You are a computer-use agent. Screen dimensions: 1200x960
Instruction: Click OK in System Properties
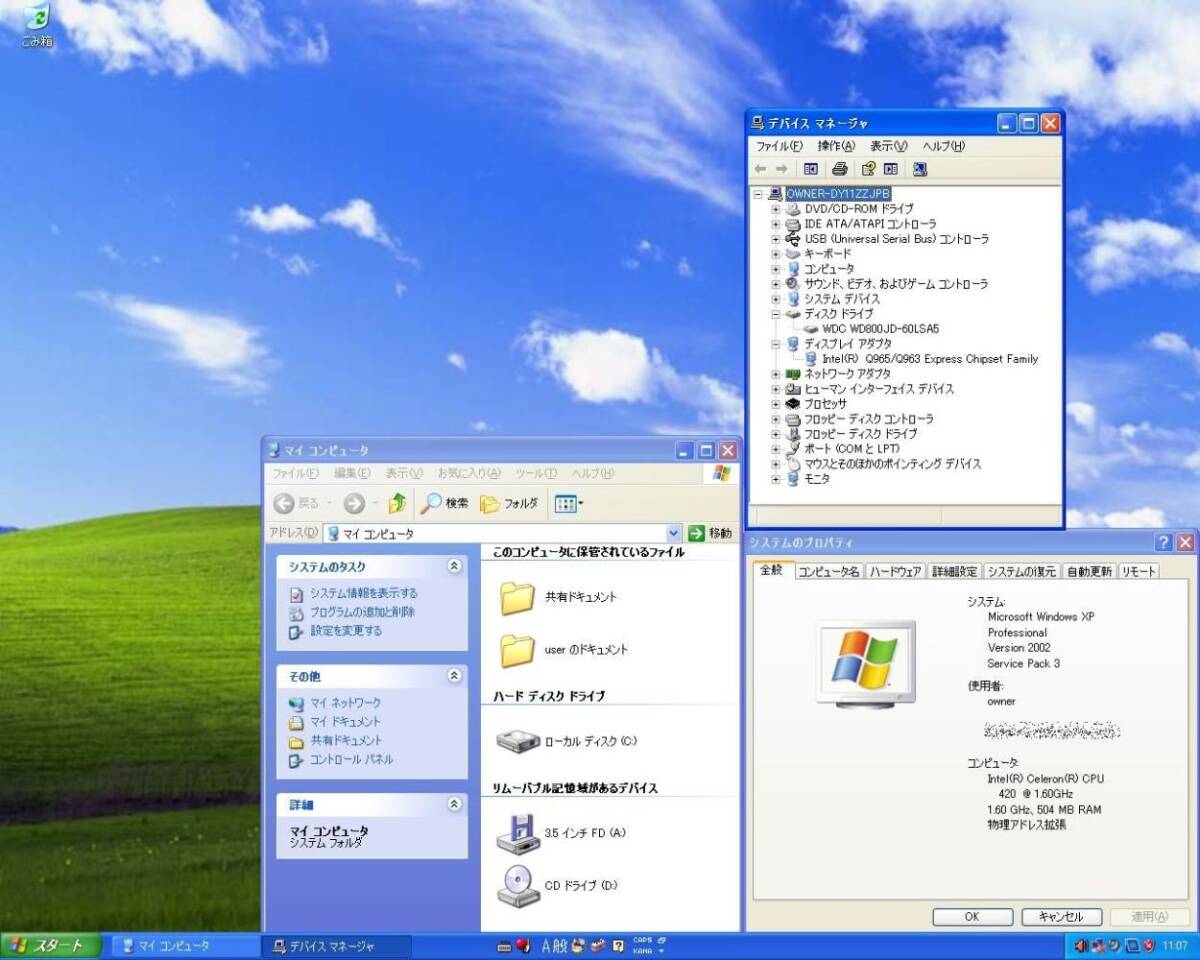[x=972, y=917]
